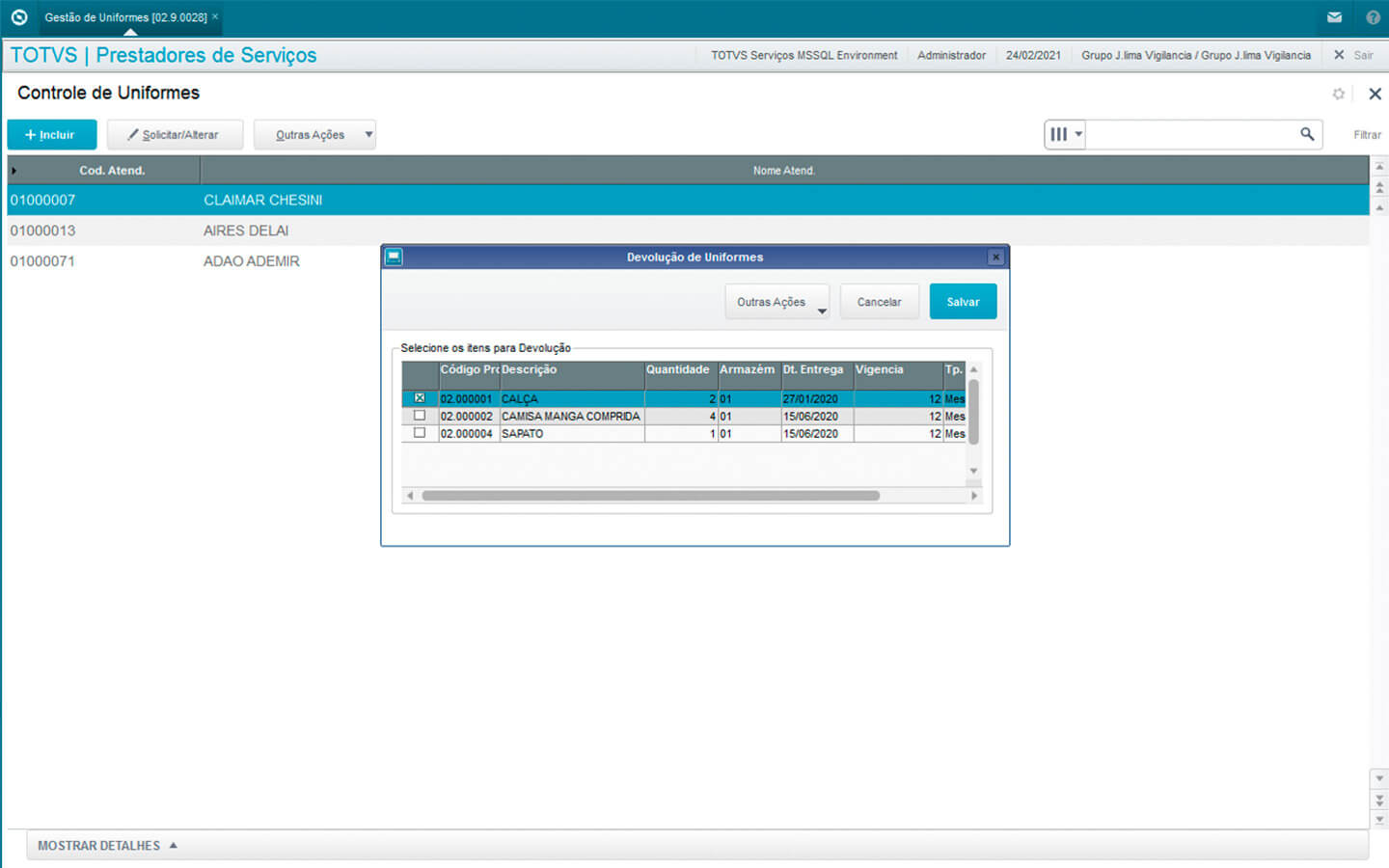The image size is (1389, 868).
Task: Expand arrow beside main Outras Ações
Action: point(368,135)
